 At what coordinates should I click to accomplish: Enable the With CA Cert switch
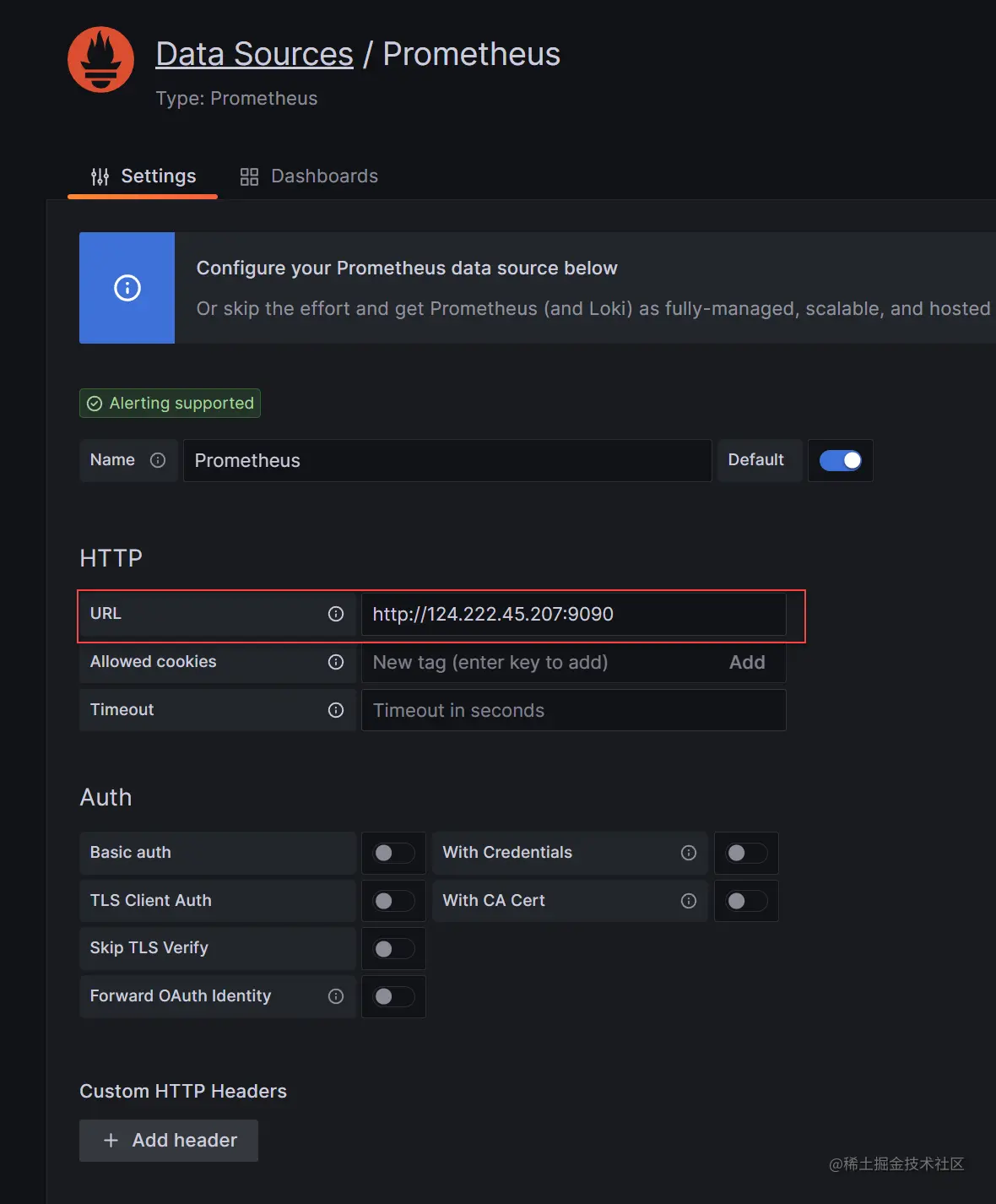[747, 901]
